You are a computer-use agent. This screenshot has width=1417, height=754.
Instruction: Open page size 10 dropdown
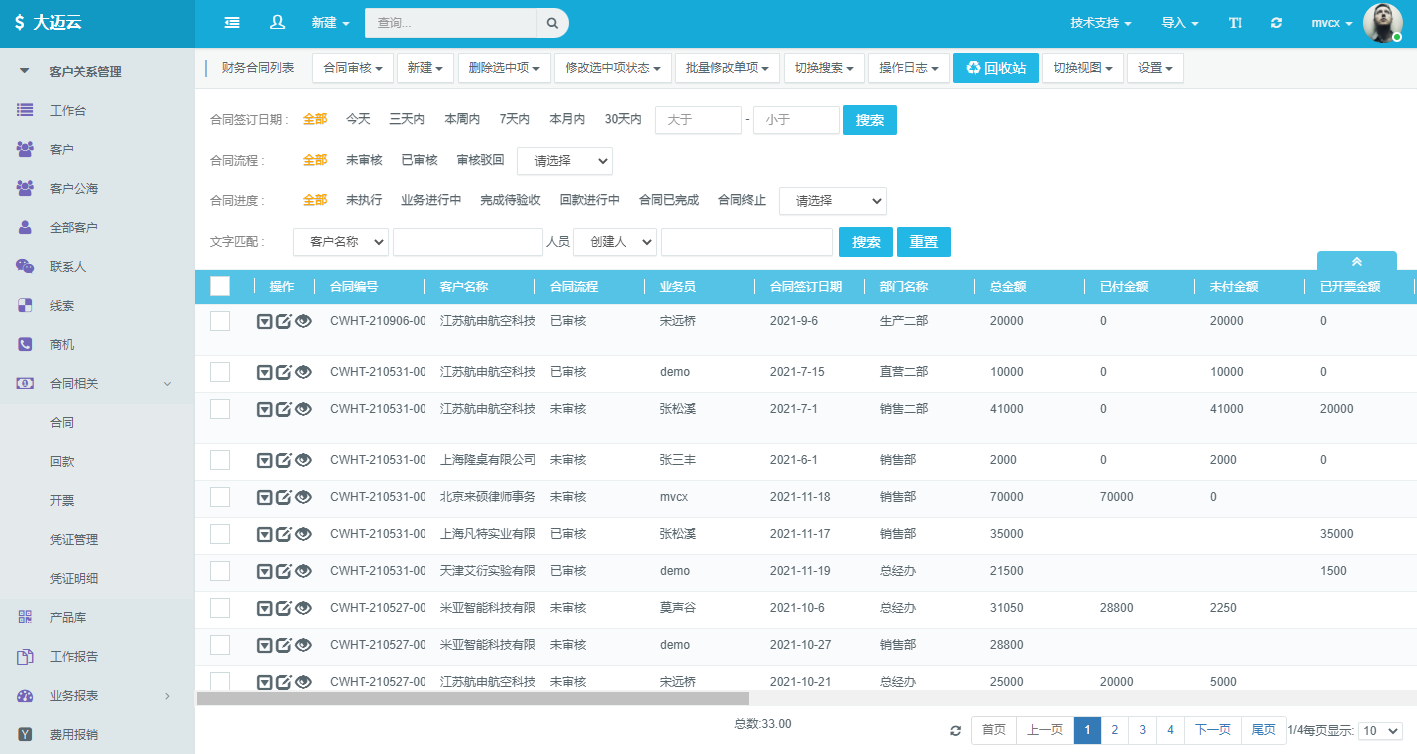point(1380,731)
